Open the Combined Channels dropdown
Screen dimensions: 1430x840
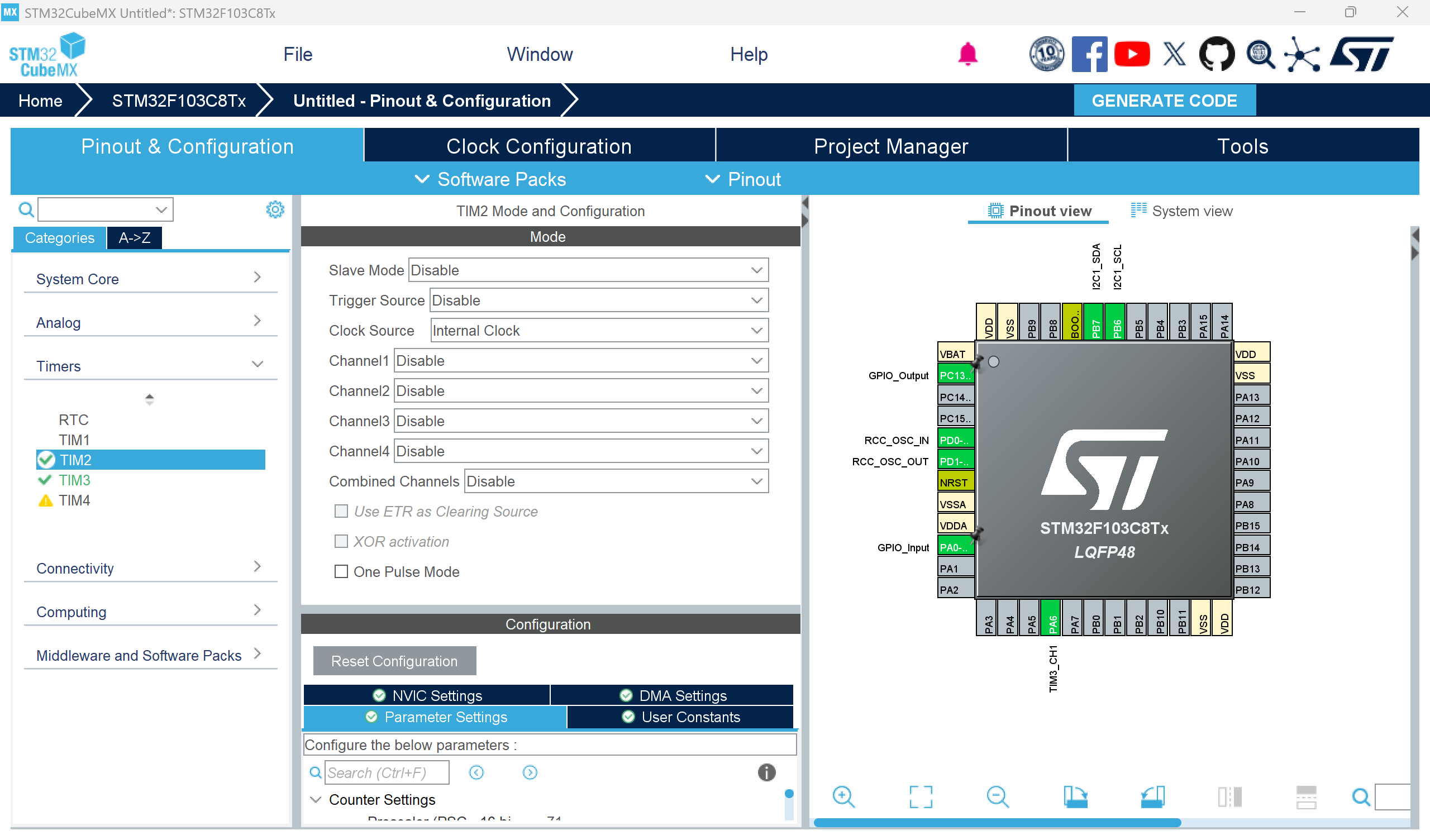click(x=616, y=481)
